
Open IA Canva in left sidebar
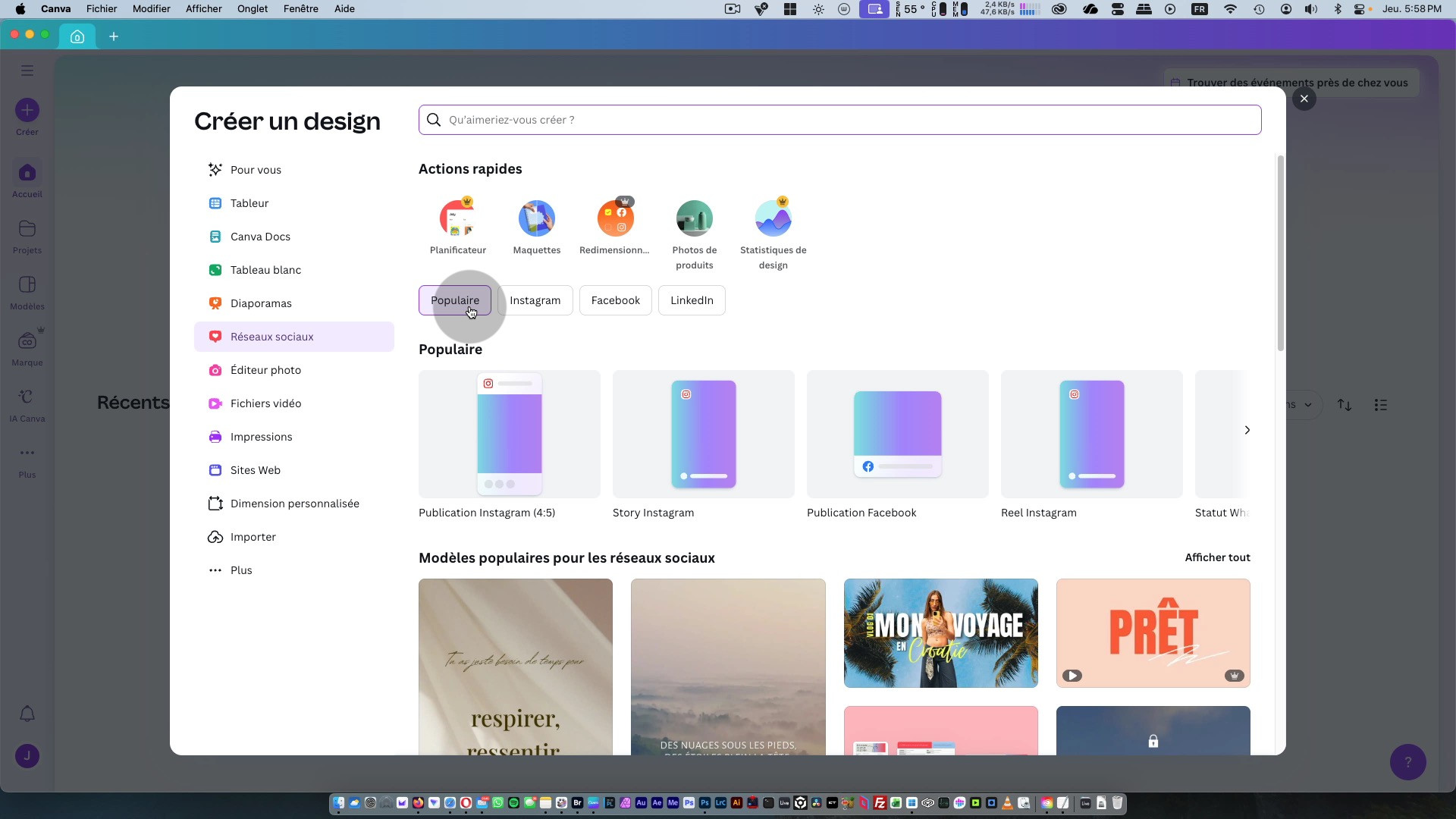tap(27, 397)
